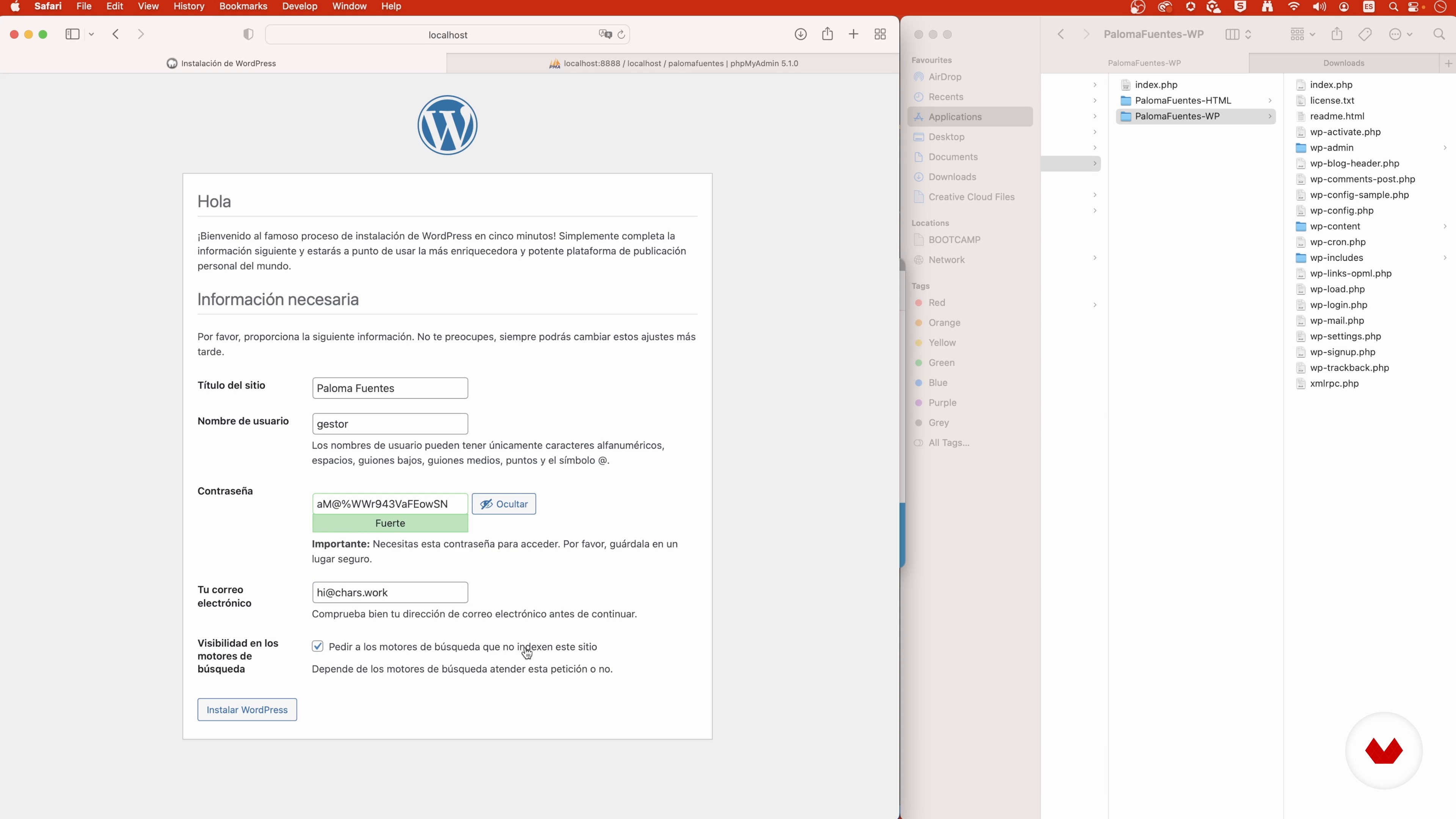Click Instalar WordPress button

[247, 709]
